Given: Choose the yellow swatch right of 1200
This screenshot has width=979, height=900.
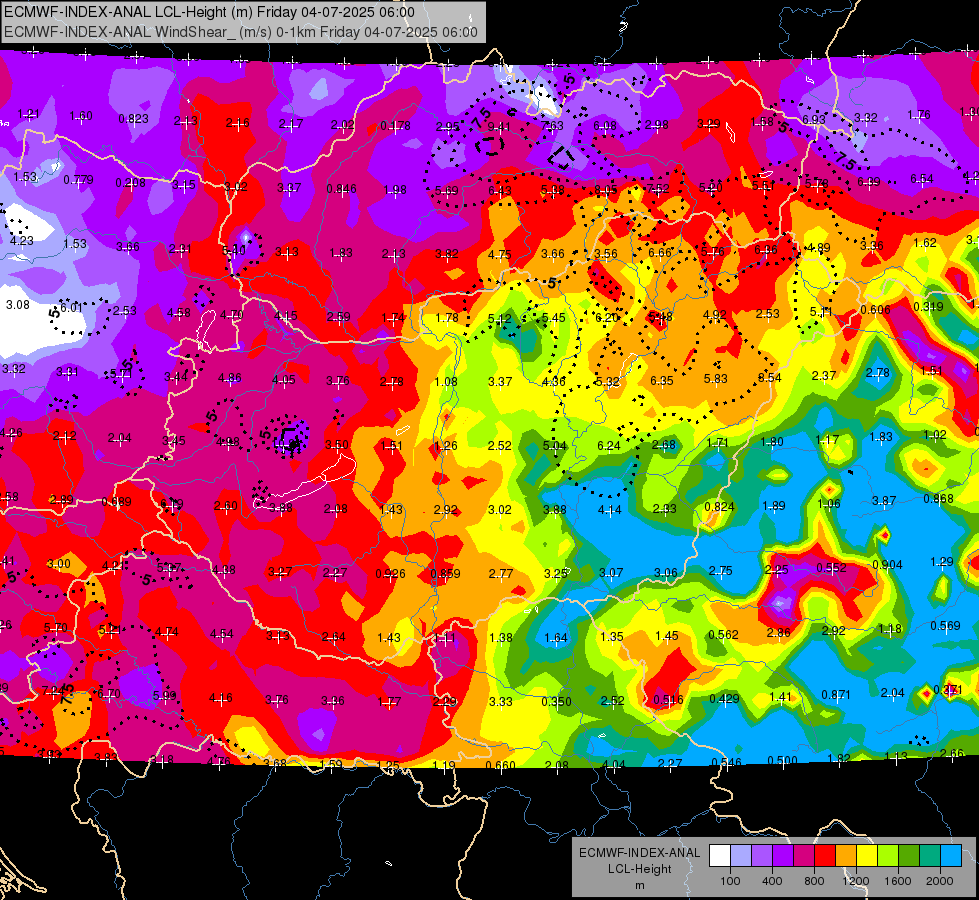Looking at the screenshot, I should (867, 855).
